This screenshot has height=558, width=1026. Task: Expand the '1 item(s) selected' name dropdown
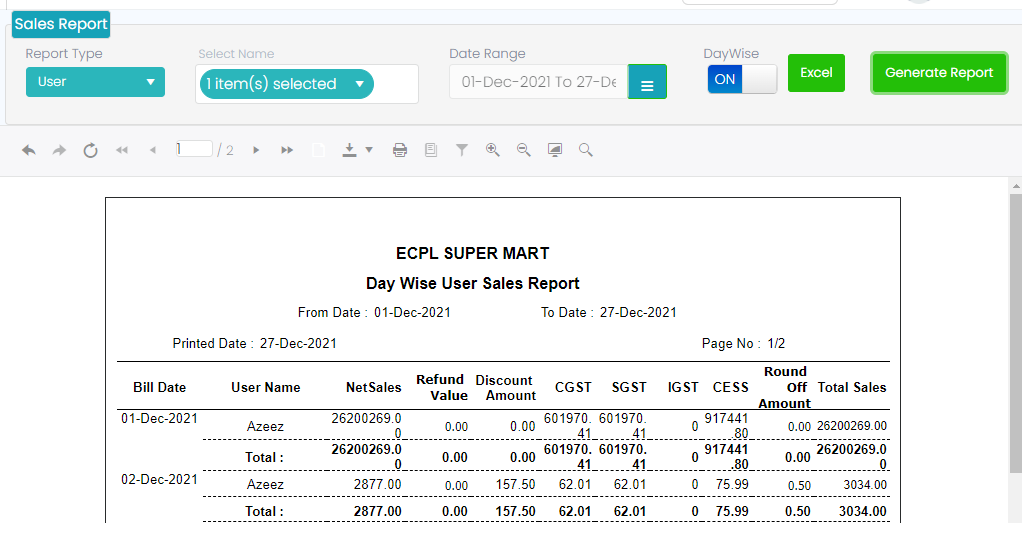point(286,84)
